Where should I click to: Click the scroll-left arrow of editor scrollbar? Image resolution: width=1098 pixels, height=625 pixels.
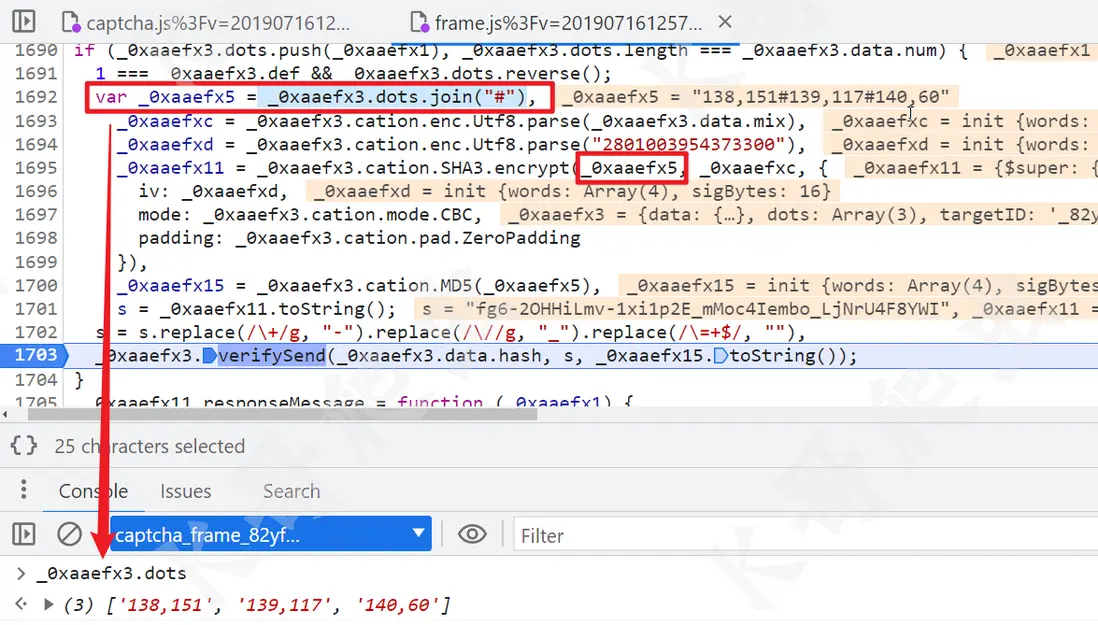tap(5, 414)
